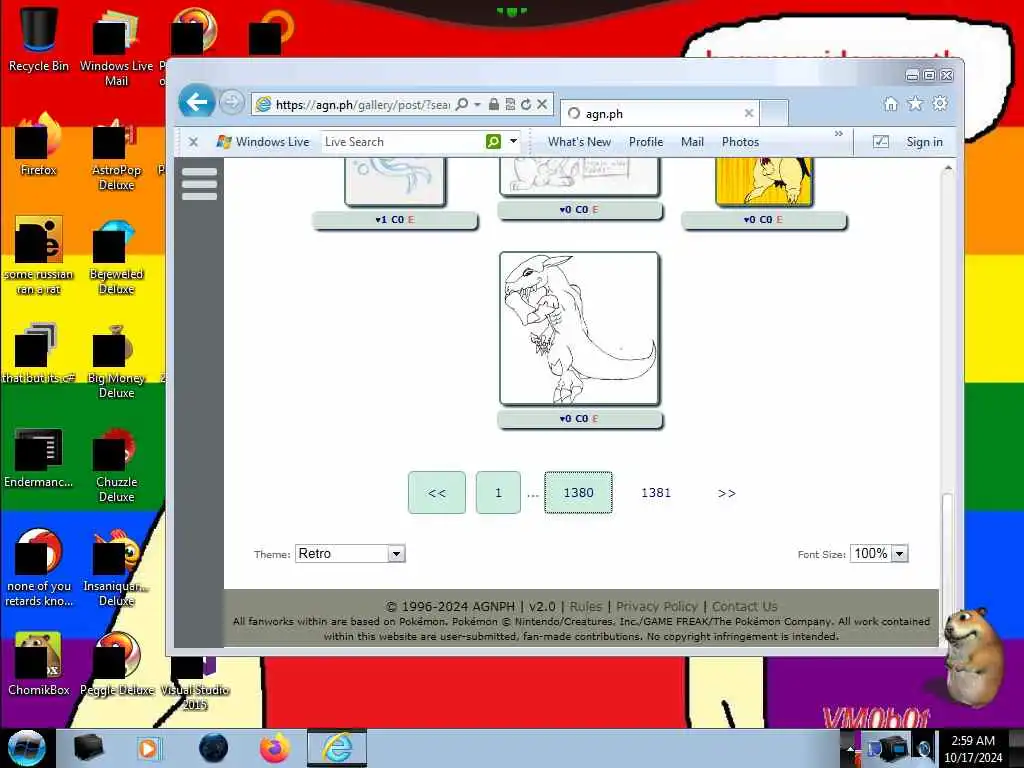
Task: Click the Windows Live logo button
Action: pyautogui.click(x=263, y=142)
